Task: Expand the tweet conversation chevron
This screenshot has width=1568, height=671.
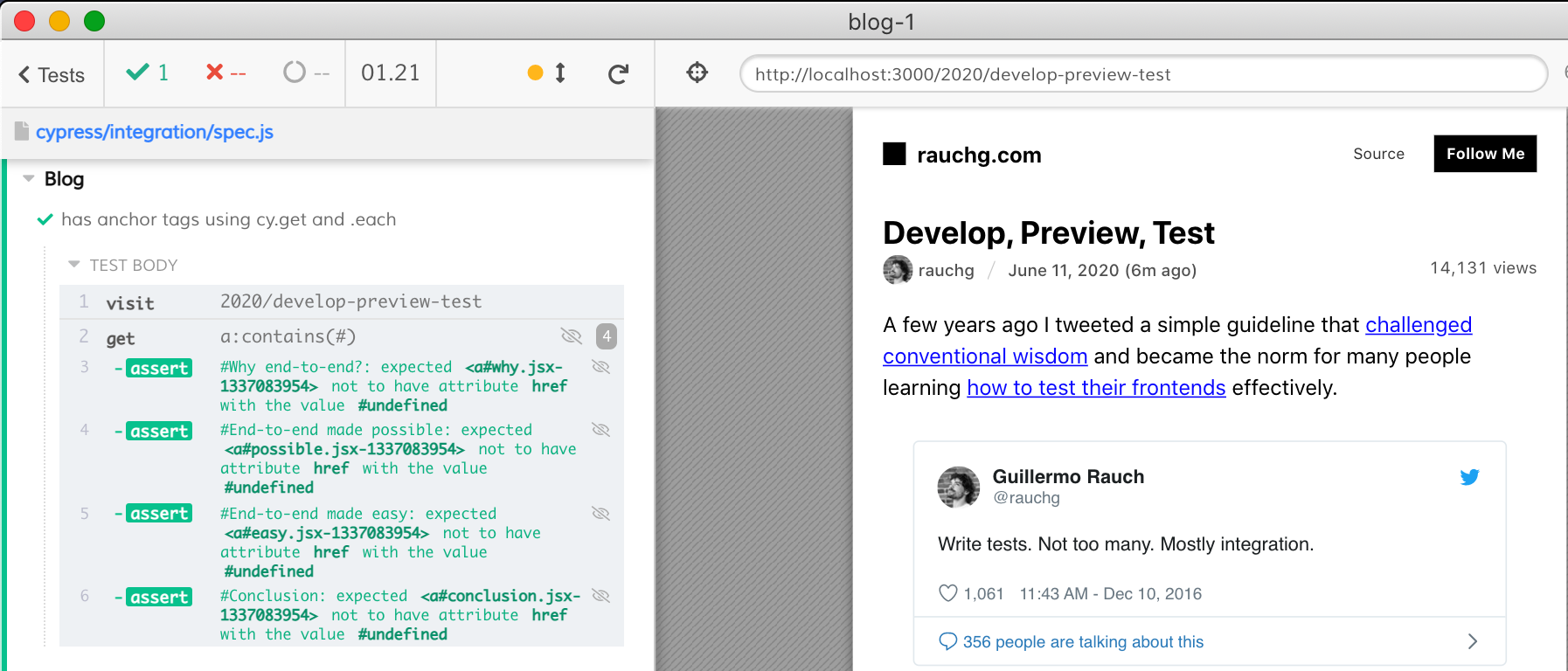Action: (1472, 641)
